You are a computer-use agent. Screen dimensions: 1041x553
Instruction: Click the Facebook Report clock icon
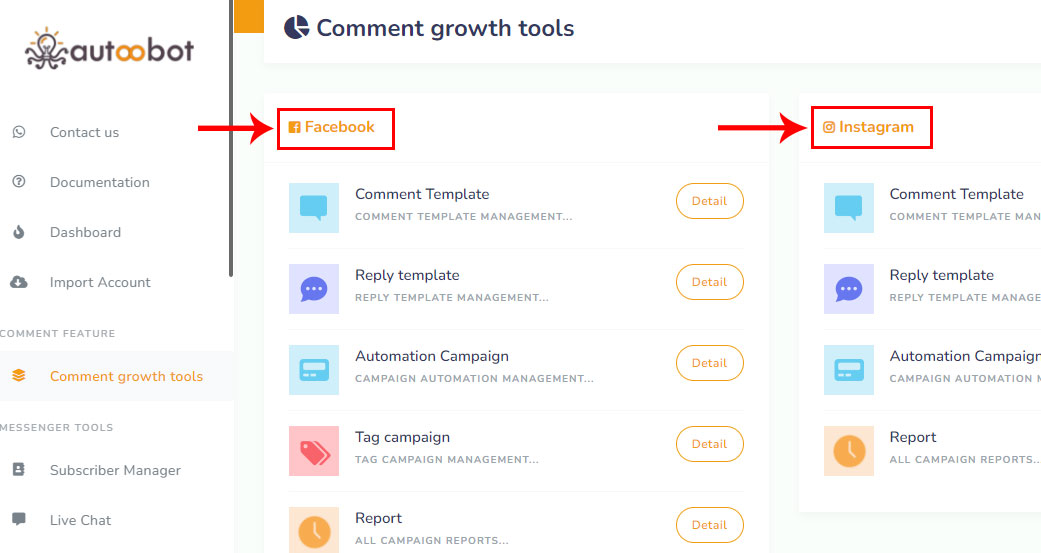[x=314, y=530]
